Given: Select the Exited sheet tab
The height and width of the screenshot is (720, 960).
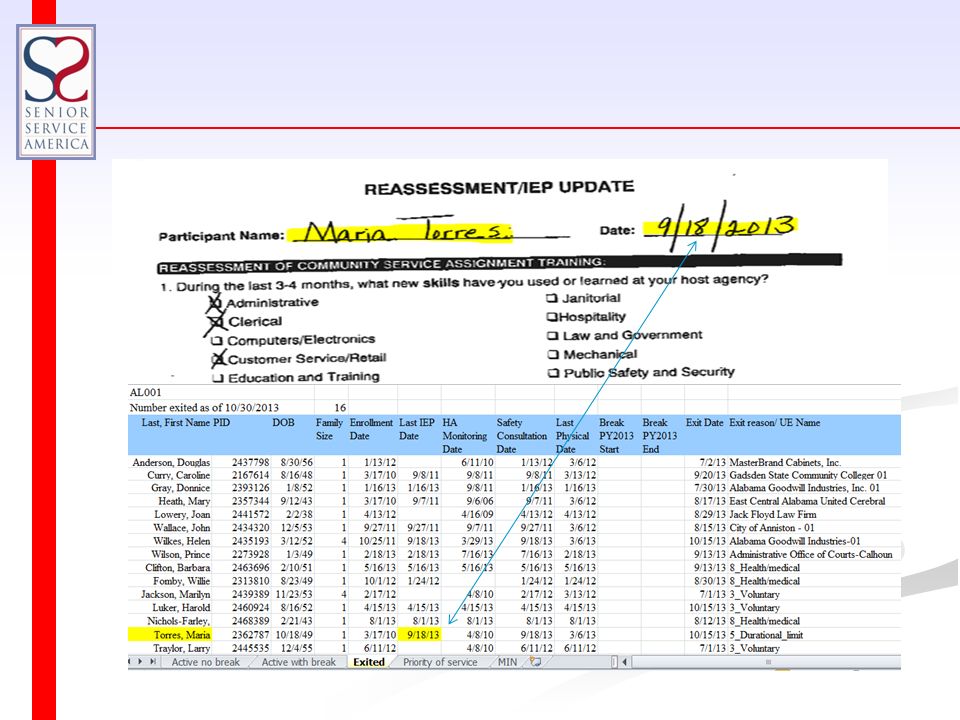Looking at the screenshot, I should [369, 662].
